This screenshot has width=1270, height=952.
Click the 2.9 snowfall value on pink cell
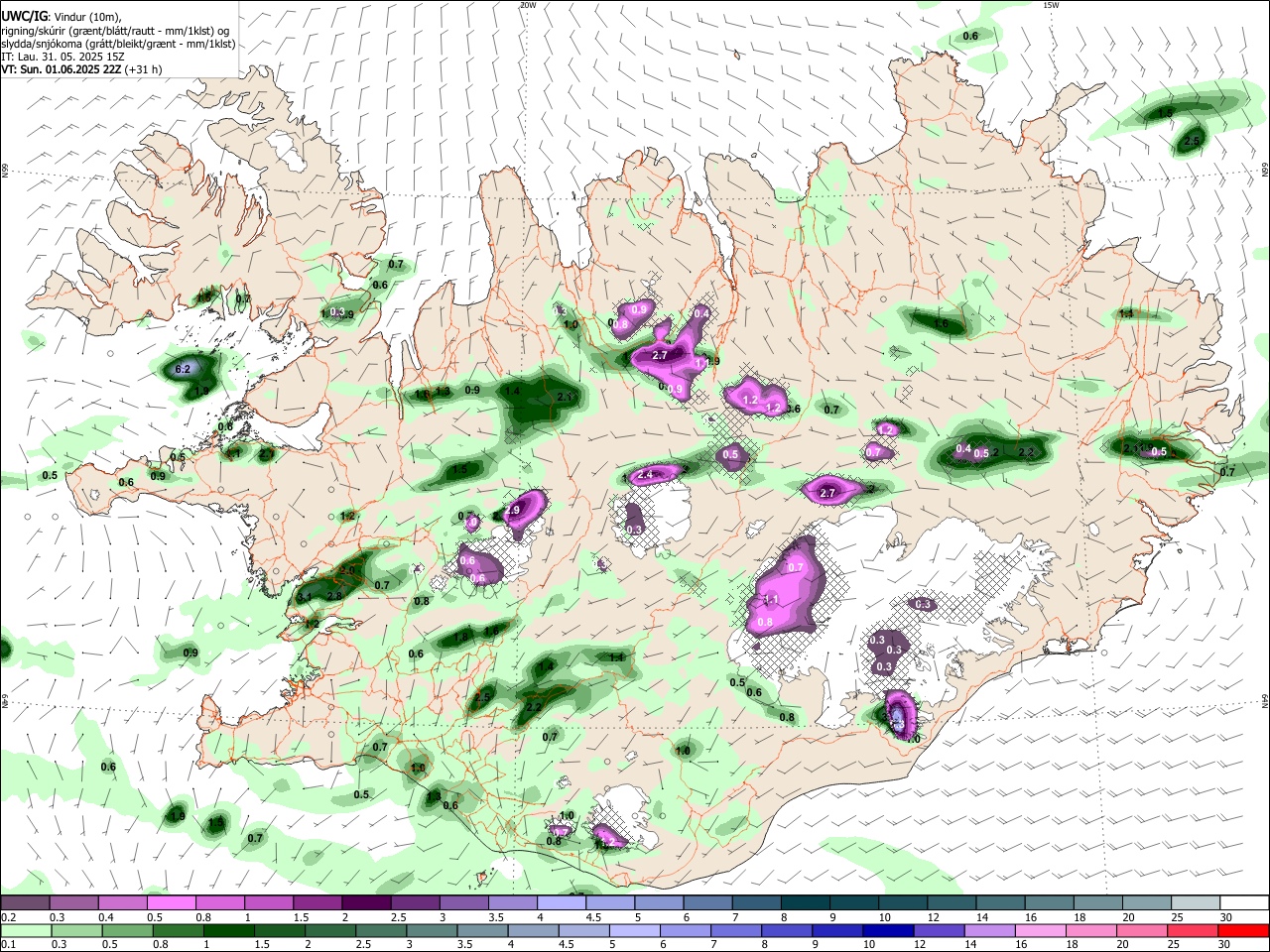(x=512, y=510)
